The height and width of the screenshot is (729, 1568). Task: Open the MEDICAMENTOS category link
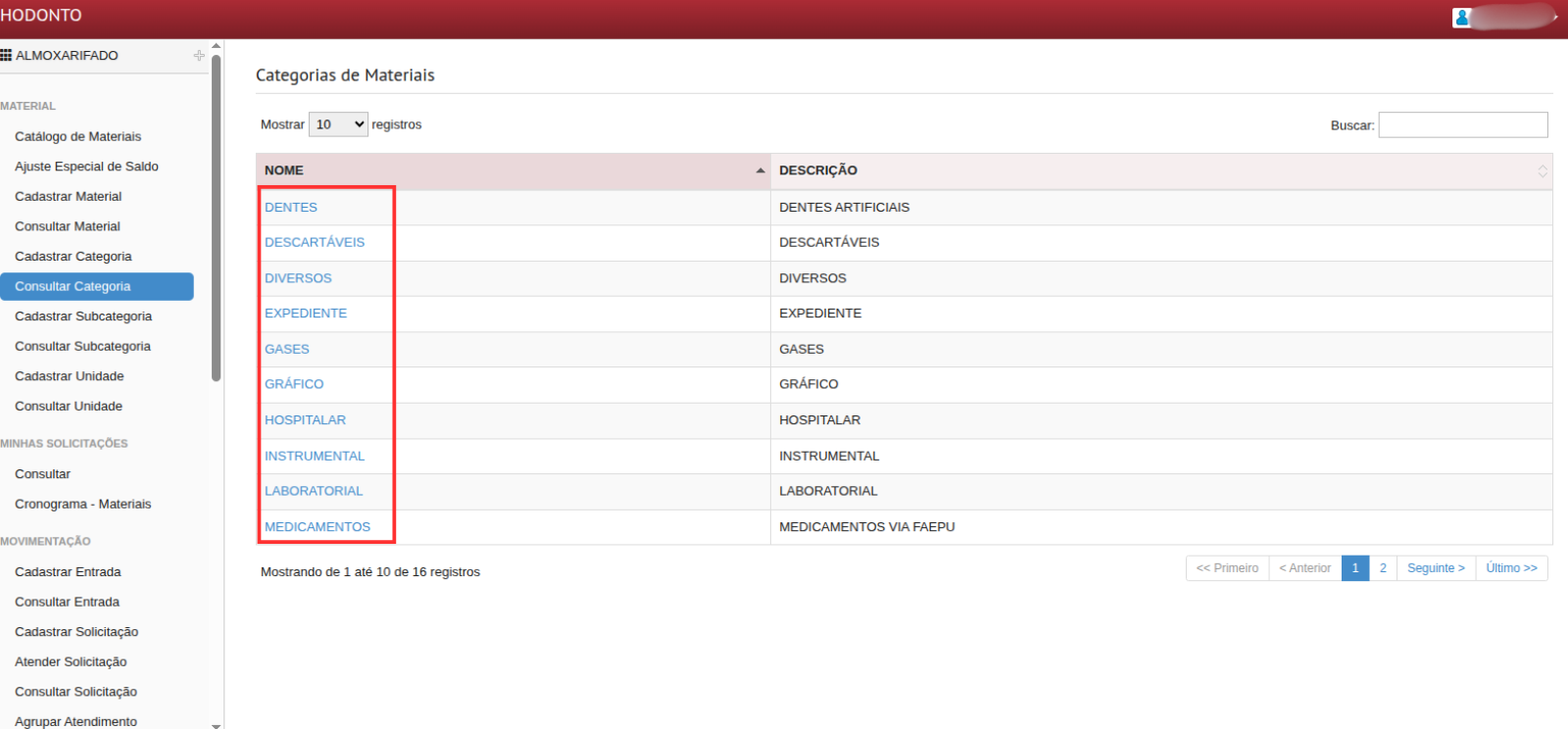coord(318,527)
